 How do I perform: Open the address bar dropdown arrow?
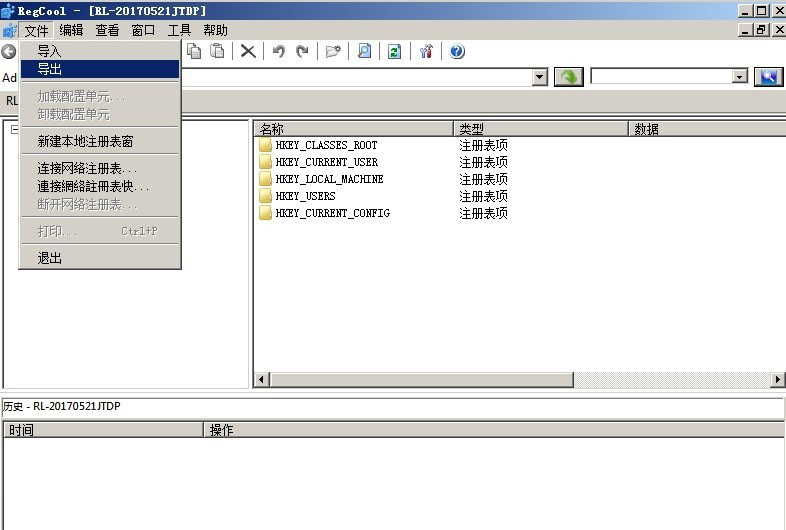tap(540, 77)
